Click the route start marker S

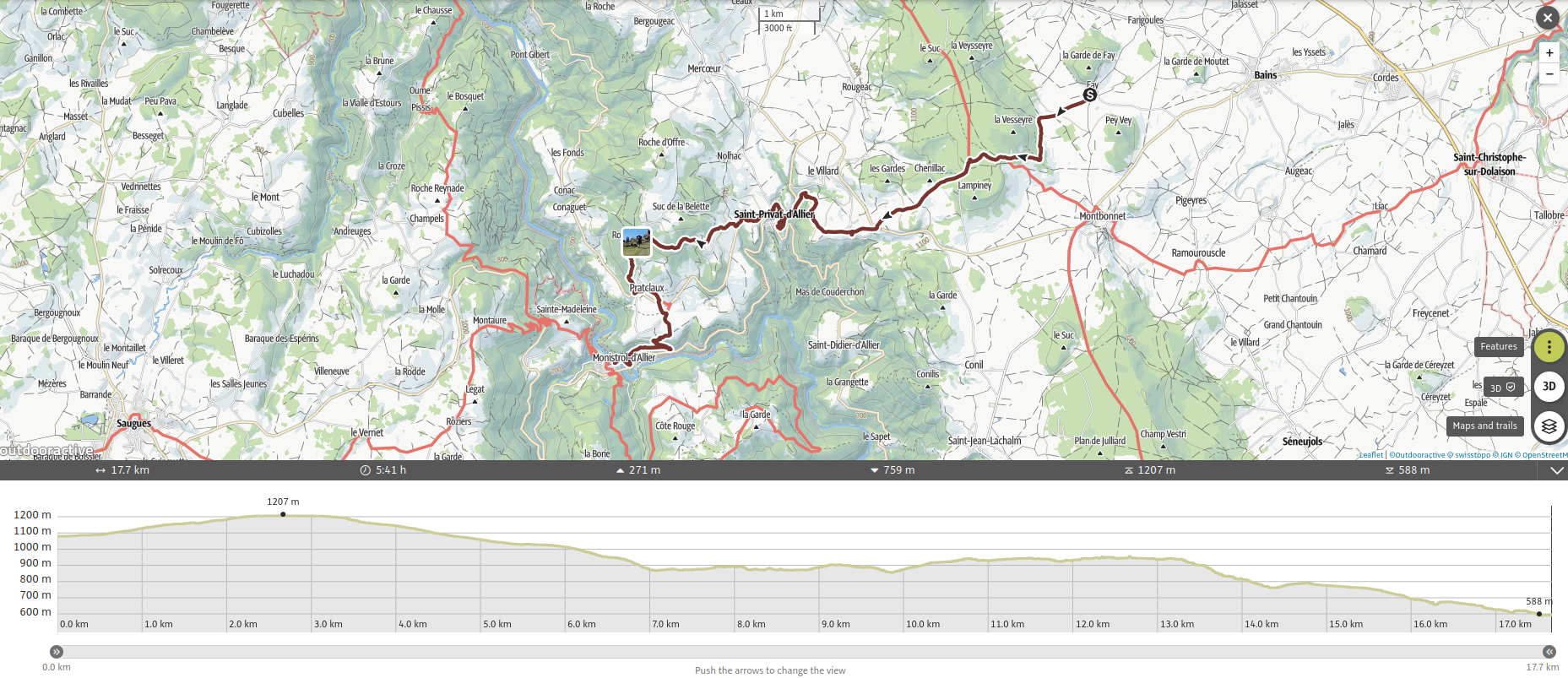coord(1090,95)
